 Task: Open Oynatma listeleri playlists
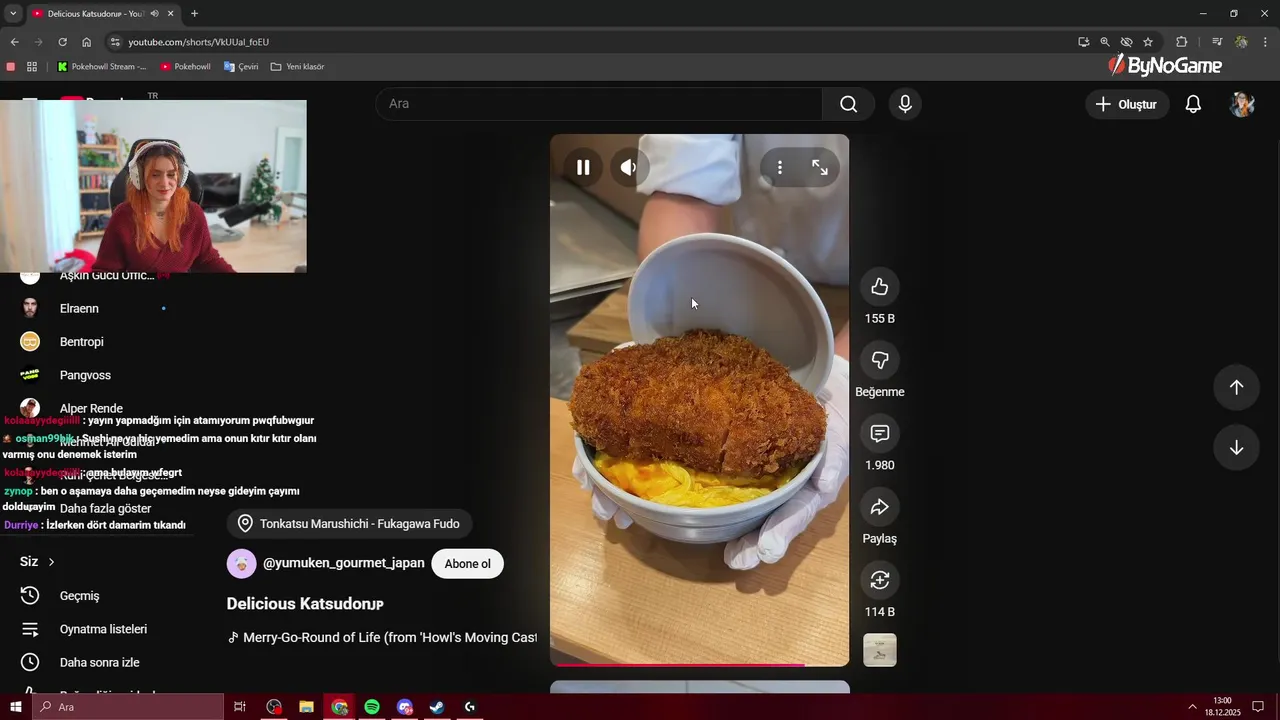103,629
